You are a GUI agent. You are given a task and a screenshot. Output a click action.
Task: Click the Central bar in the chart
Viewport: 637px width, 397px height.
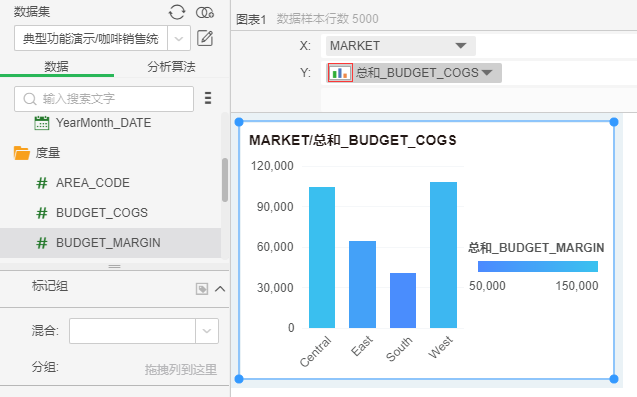[x=322, y=257]
